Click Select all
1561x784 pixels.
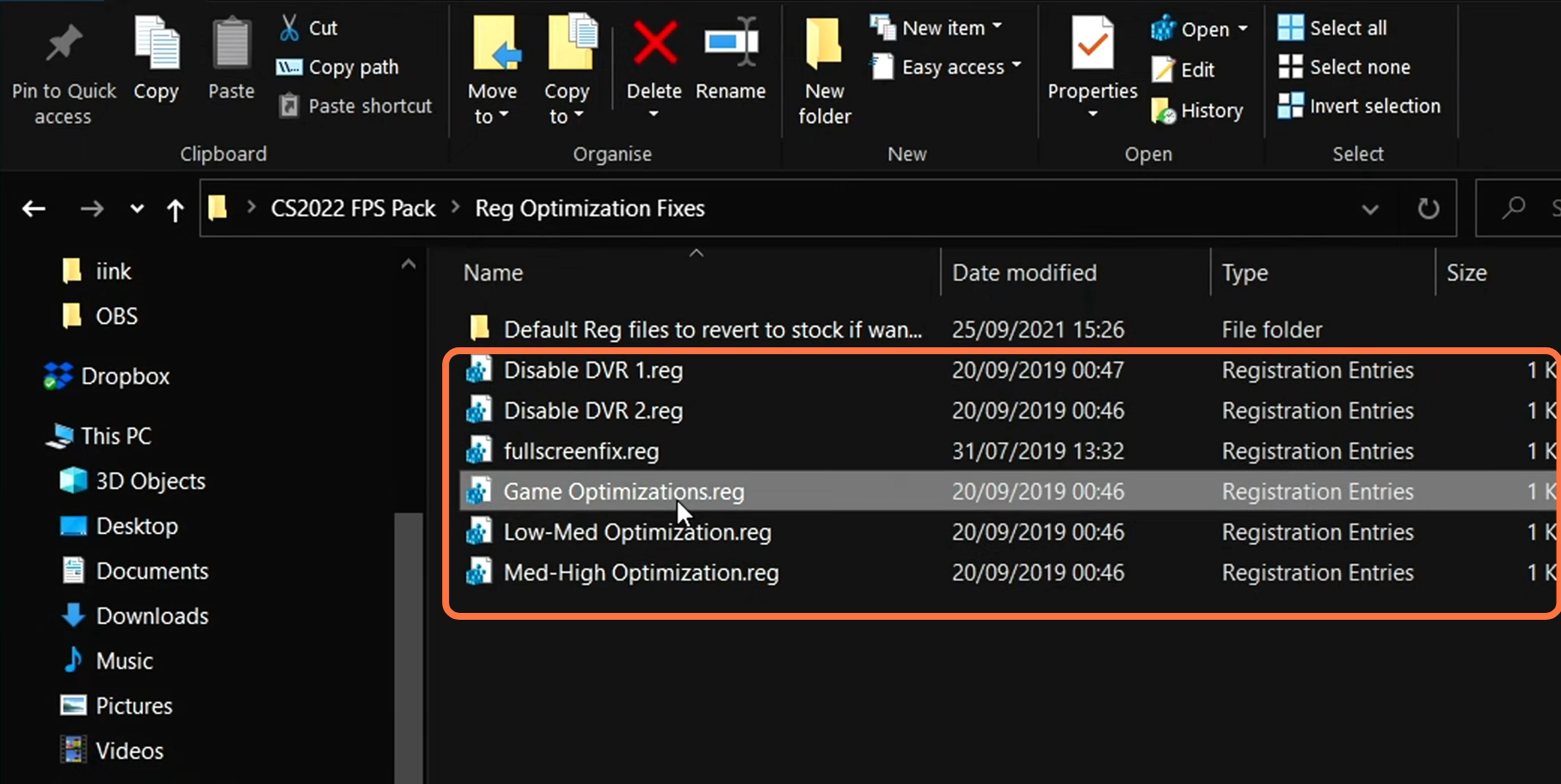pyautogui.click(x=1332, y=28)
